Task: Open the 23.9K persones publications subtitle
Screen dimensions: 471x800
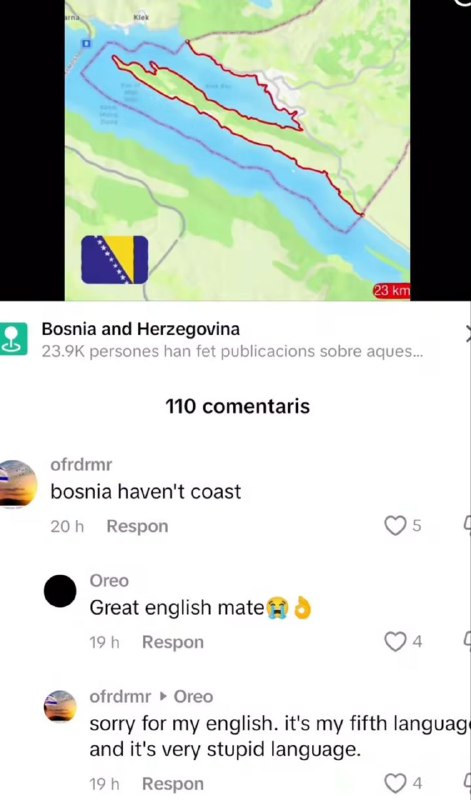Action: tap(232, 352)
